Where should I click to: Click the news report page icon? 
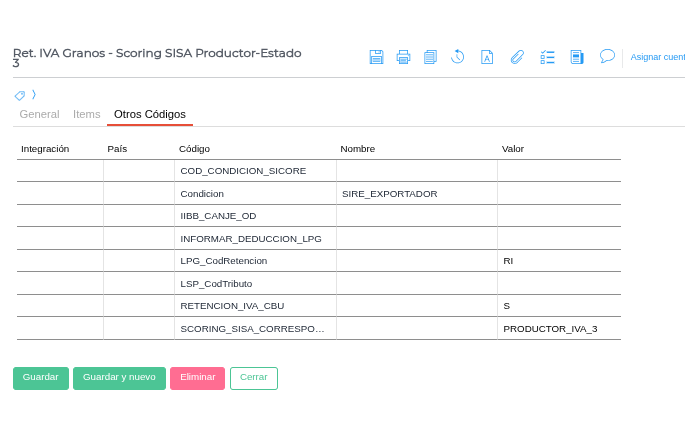coord(577,57)
